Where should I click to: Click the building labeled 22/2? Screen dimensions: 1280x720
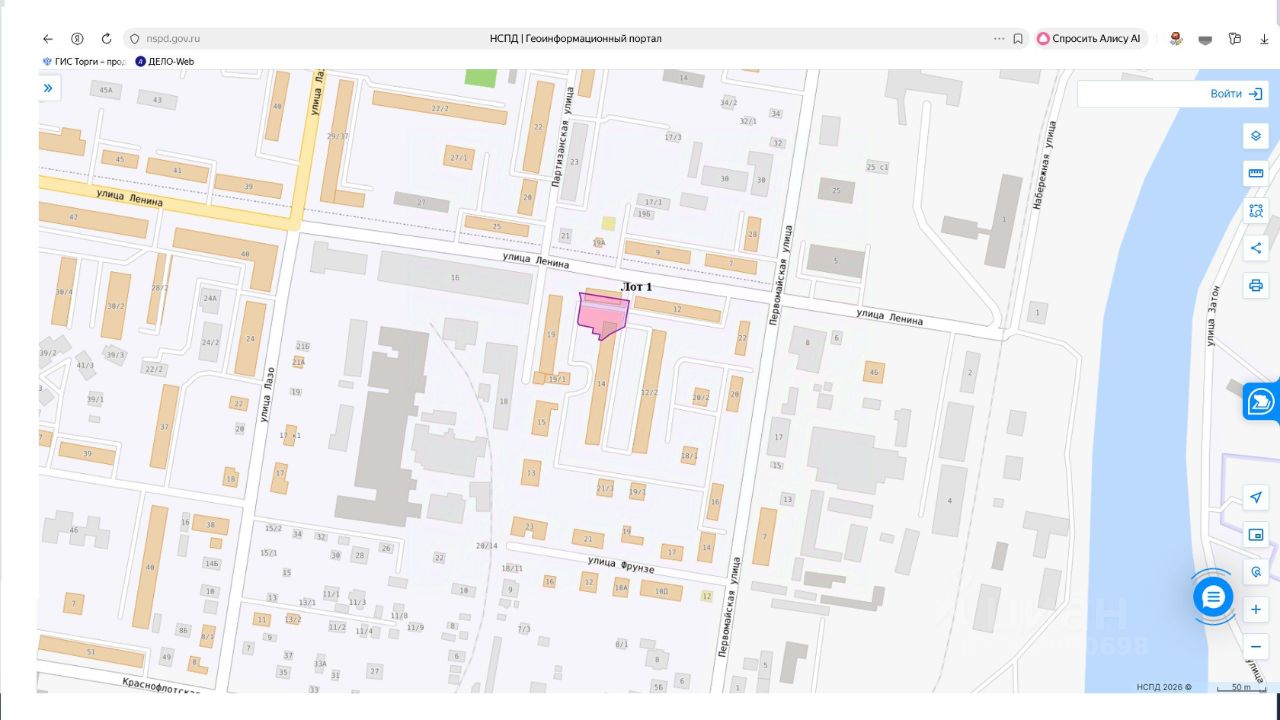pyautogui.click(x=440, y=107)
